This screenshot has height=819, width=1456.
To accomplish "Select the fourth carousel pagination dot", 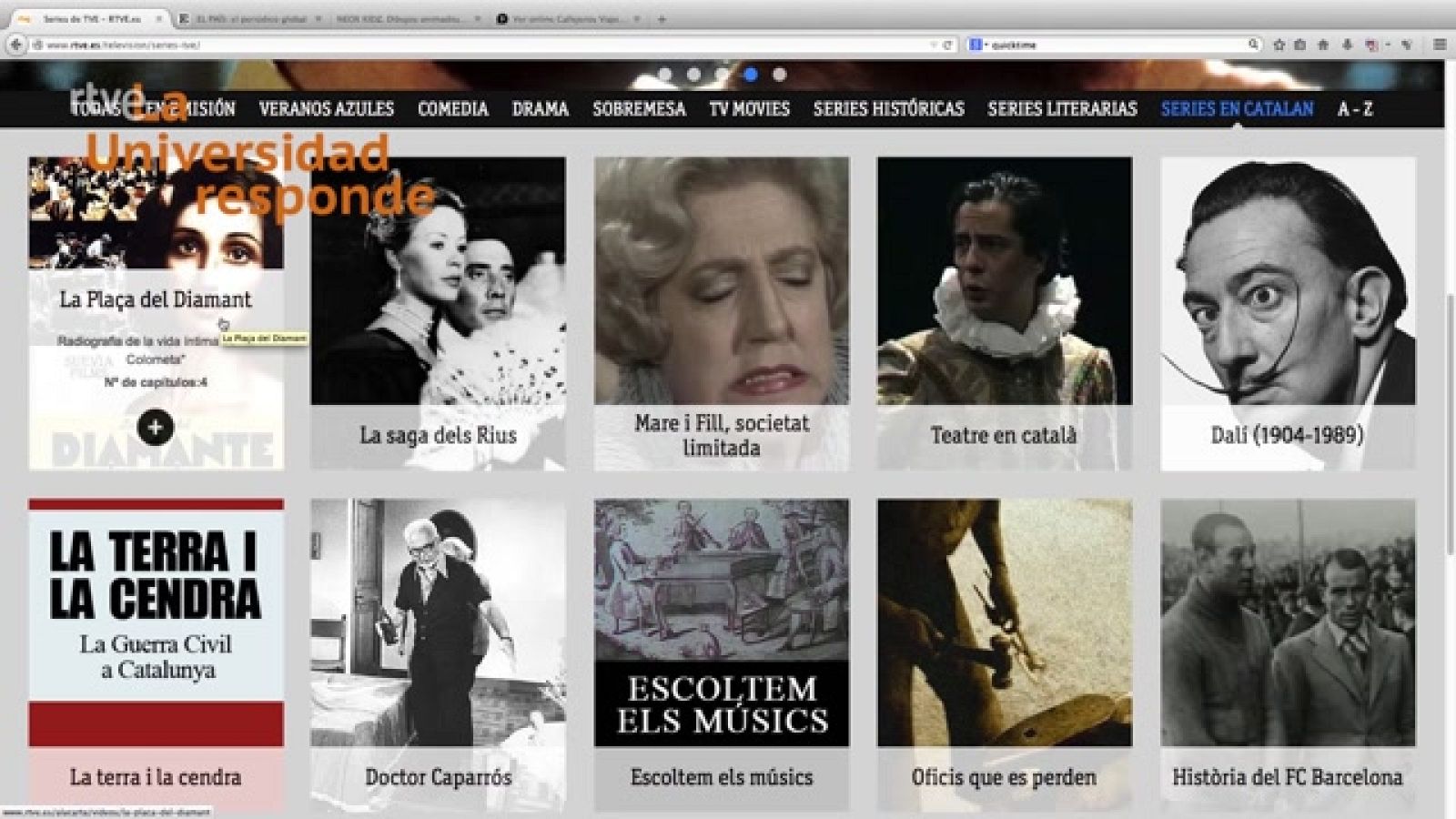I will pos(750,73).
